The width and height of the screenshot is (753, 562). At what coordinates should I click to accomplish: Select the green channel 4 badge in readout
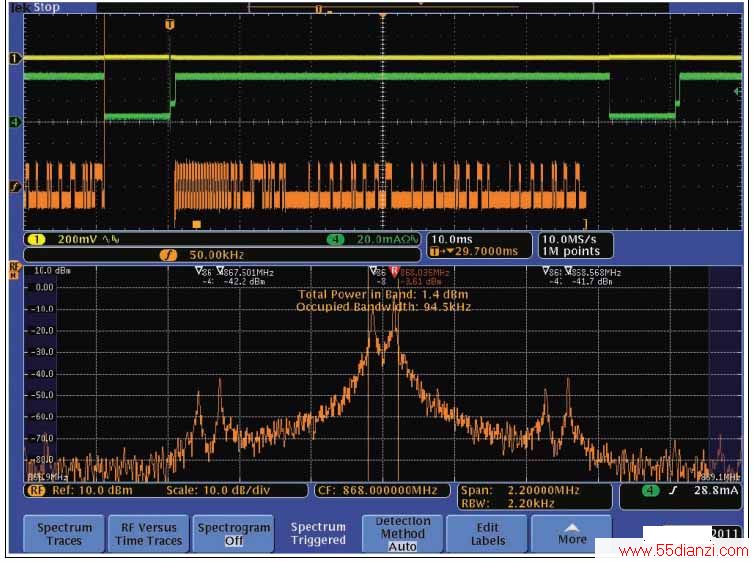pos(336,239)
